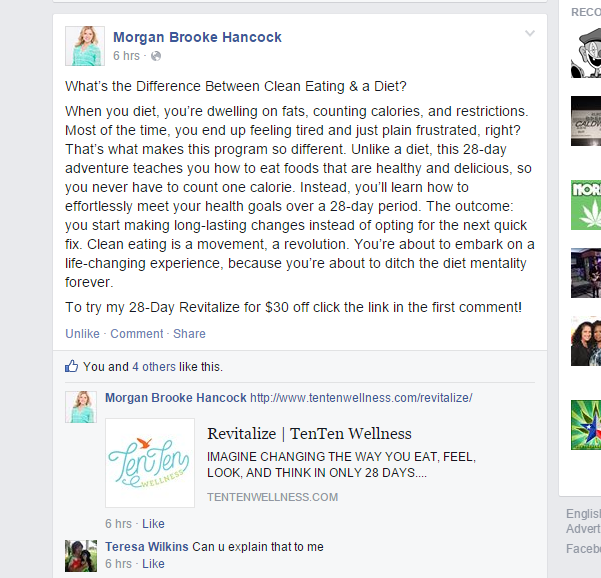Open the Texas star leaf recommended page
This screenshot has height=578, width=601.
click(x=586, y=425)
